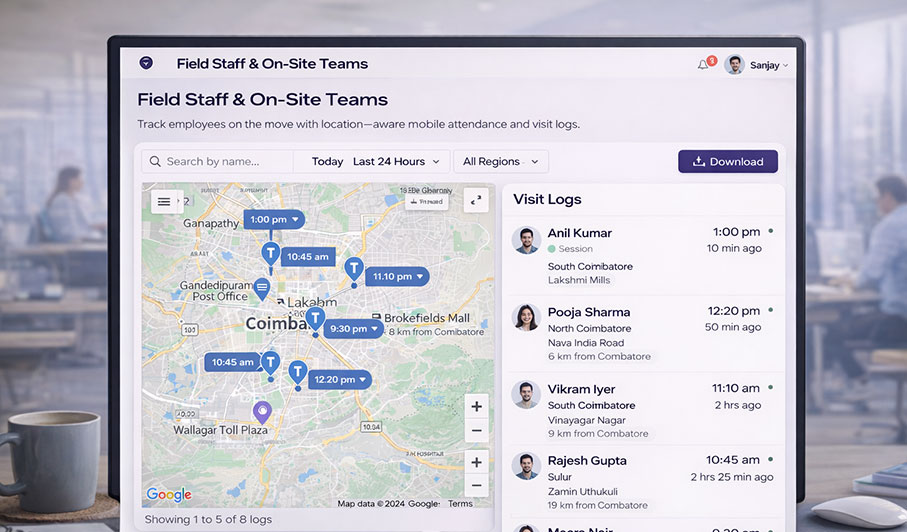Expand the map to fullscreen
The image size is (907, 532).
(476, 201)
